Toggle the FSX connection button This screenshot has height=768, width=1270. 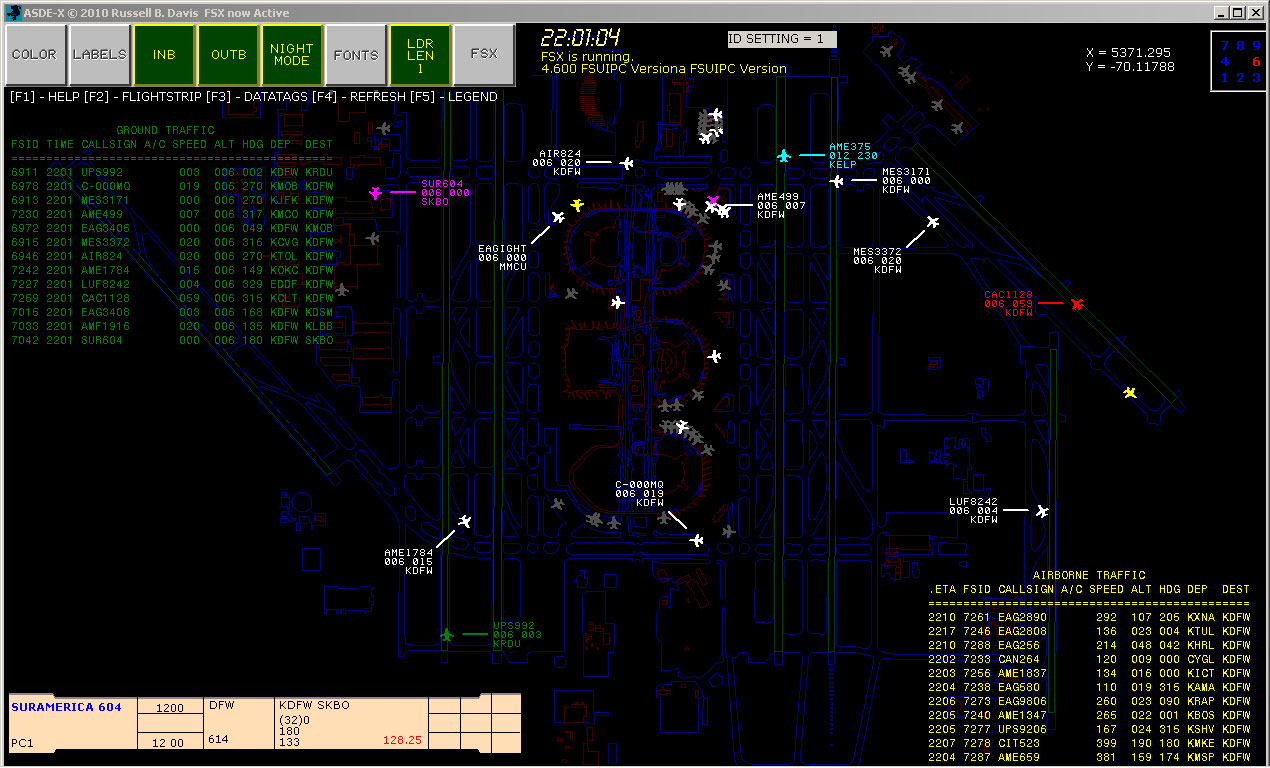(485, 55)
